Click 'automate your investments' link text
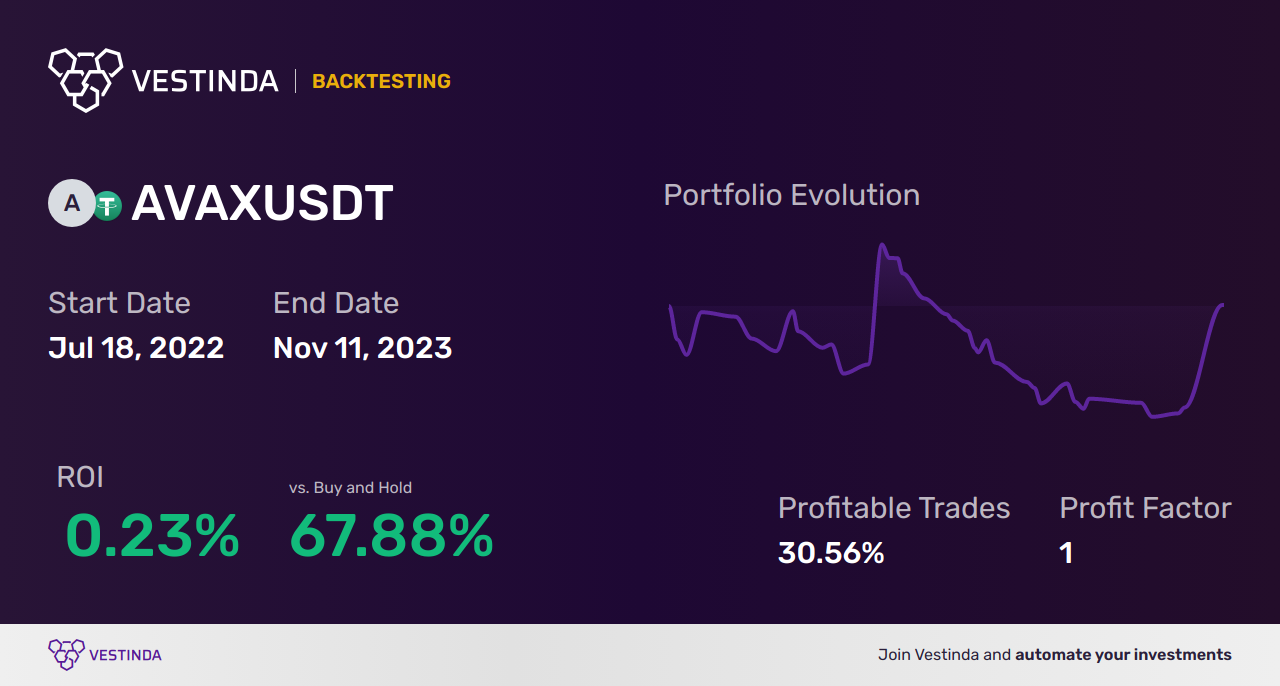This screenshot has width=1280, height=686. point(1123,655)
